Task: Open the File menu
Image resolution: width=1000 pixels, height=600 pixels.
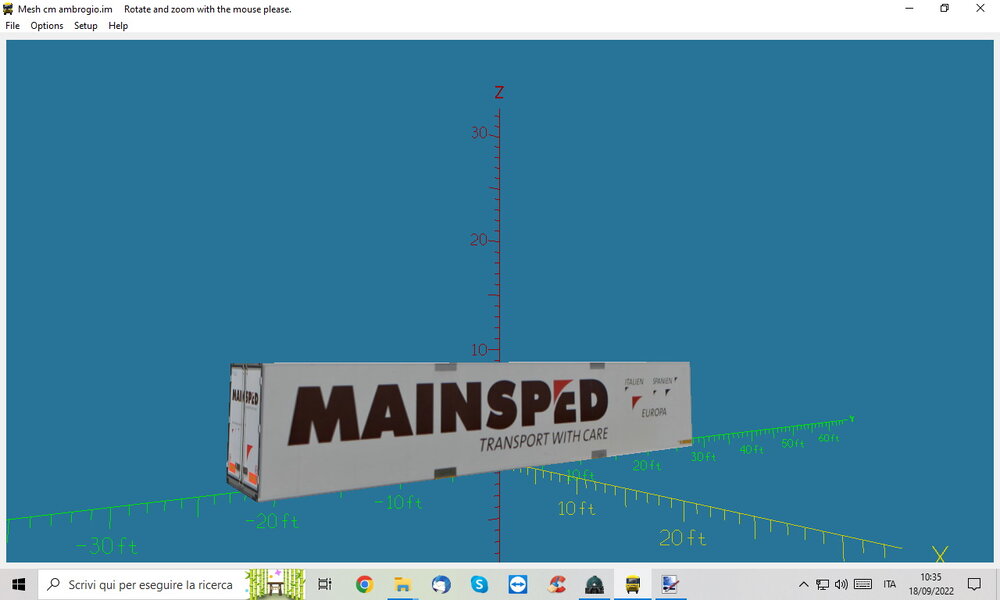Action: [x=13, y=26]
